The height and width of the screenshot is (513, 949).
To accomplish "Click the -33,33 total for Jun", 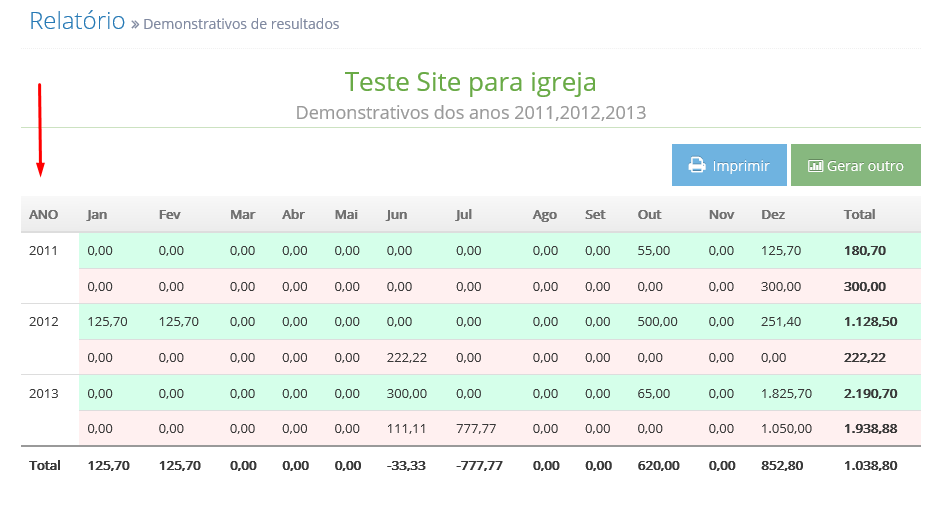I will tap(406, 465).
